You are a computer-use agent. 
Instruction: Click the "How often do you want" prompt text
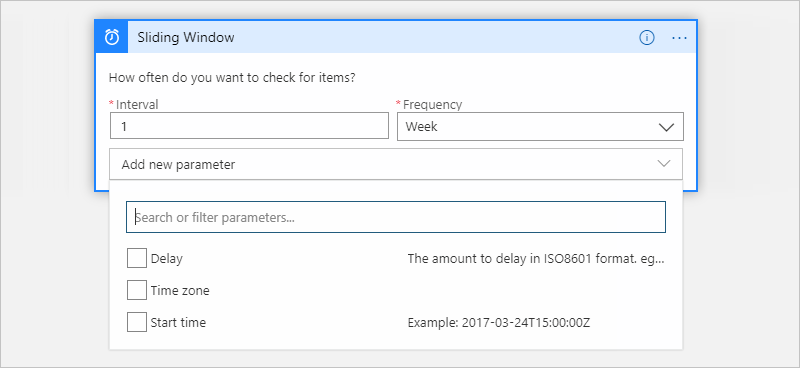click(x=232, y=78)
